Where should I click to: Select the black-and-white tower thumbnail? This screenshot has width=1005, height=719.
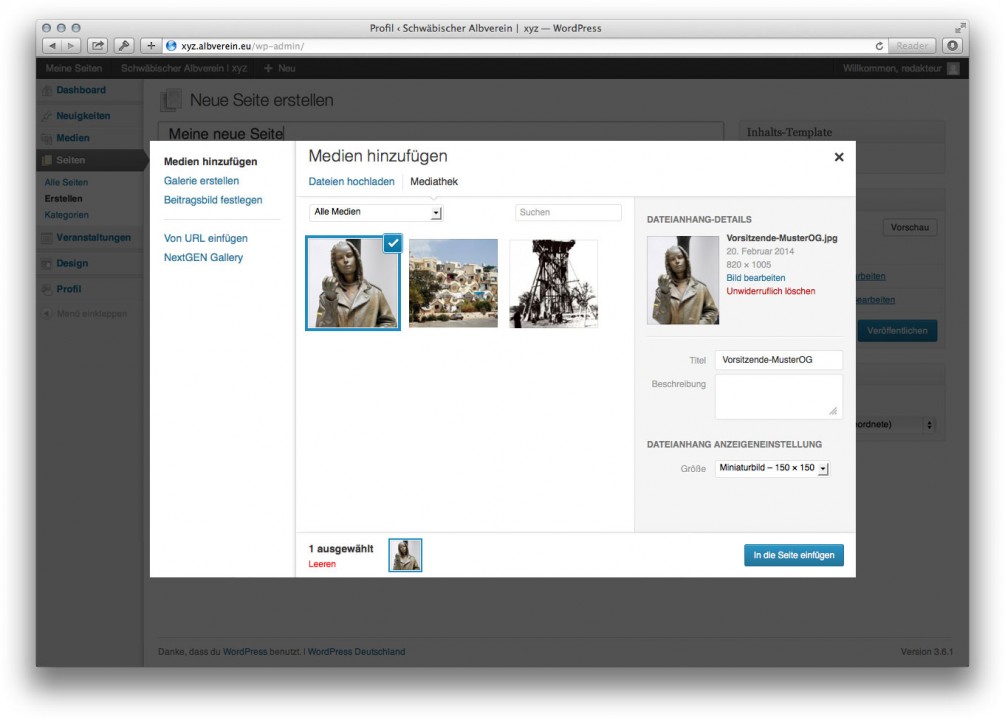(554, 283)
